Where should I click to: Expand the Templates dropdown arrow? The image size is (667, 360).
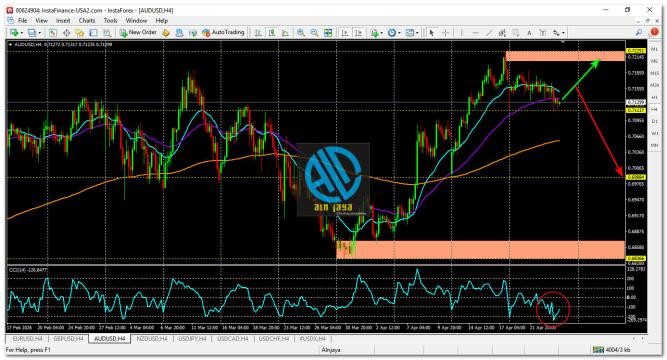point(417,33)
